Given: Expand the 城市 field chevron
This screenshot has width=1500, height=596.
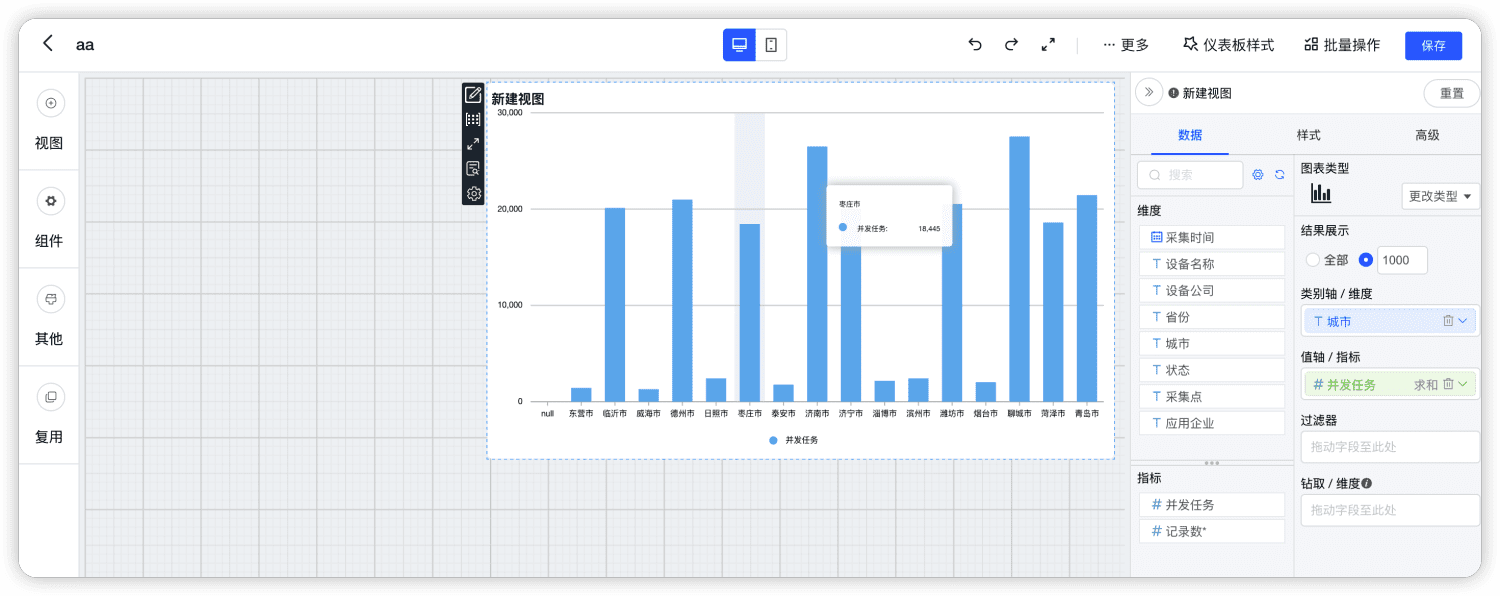Looking at the screenshot, I should pyautogui.click(x=1461, y=320).
